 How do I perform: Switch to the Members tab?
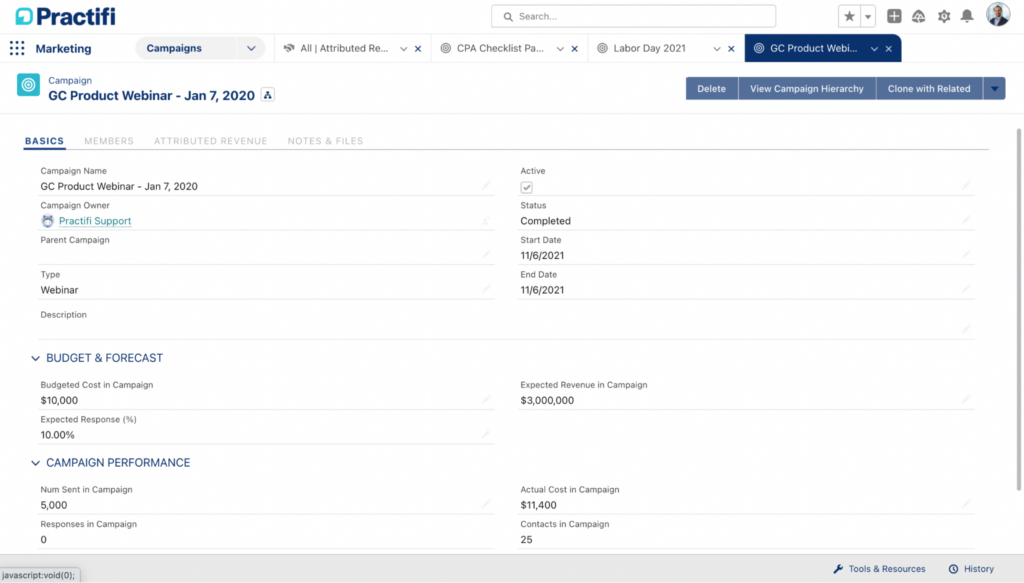[x=109, y=141]
